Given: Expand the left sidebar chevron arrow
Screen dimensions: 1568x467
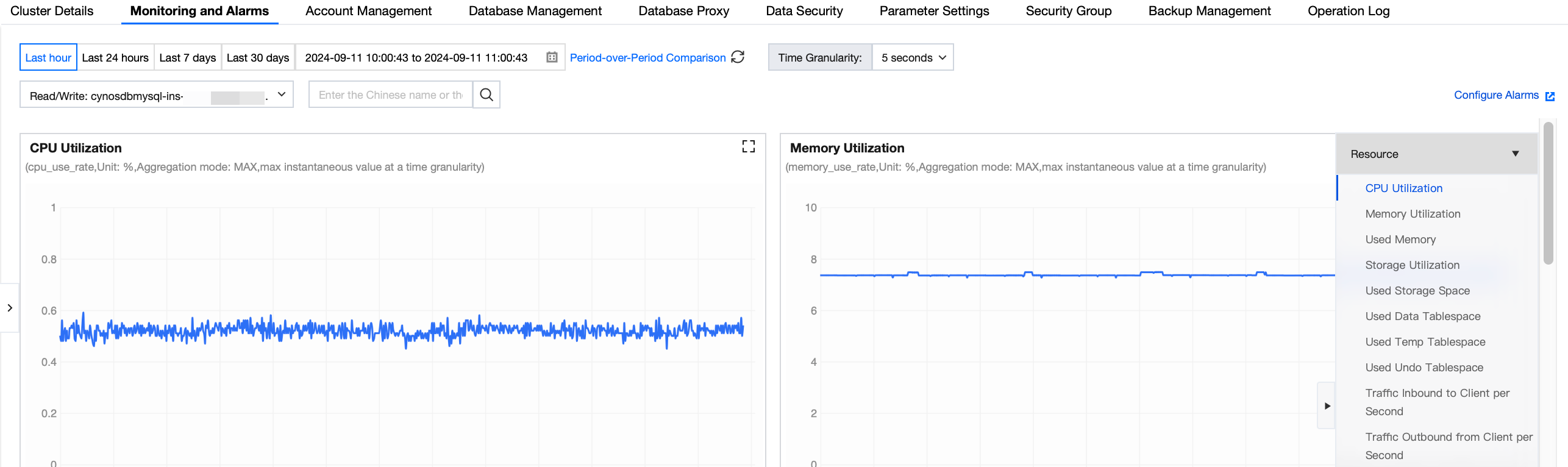Looking at the screenshot, I should point(10,308).
